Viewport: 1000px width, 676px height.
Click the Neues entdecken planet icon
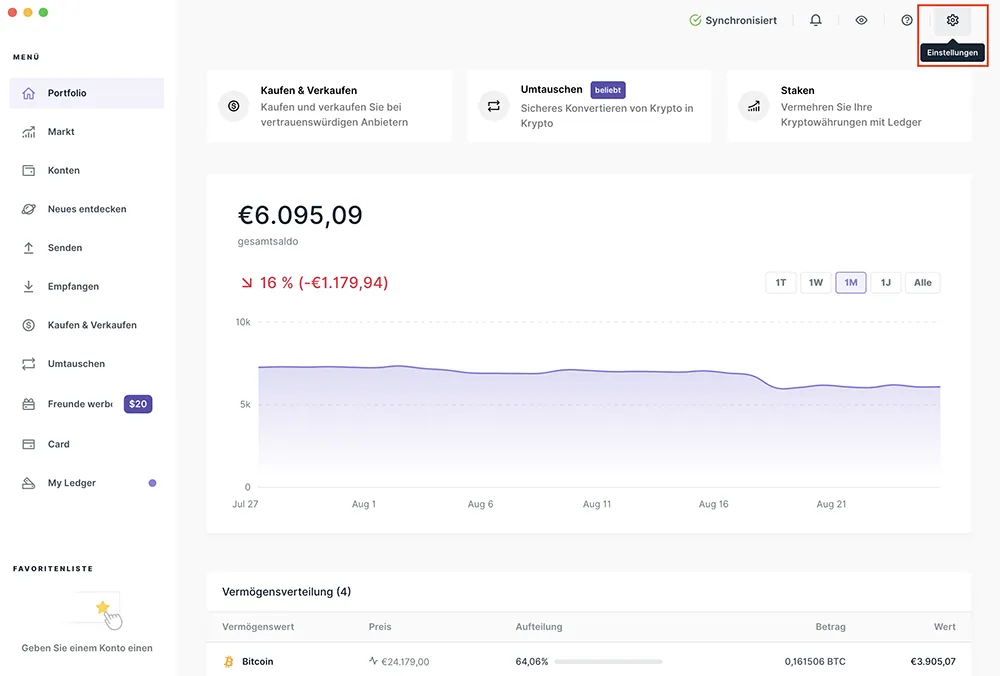click(29, 209)
